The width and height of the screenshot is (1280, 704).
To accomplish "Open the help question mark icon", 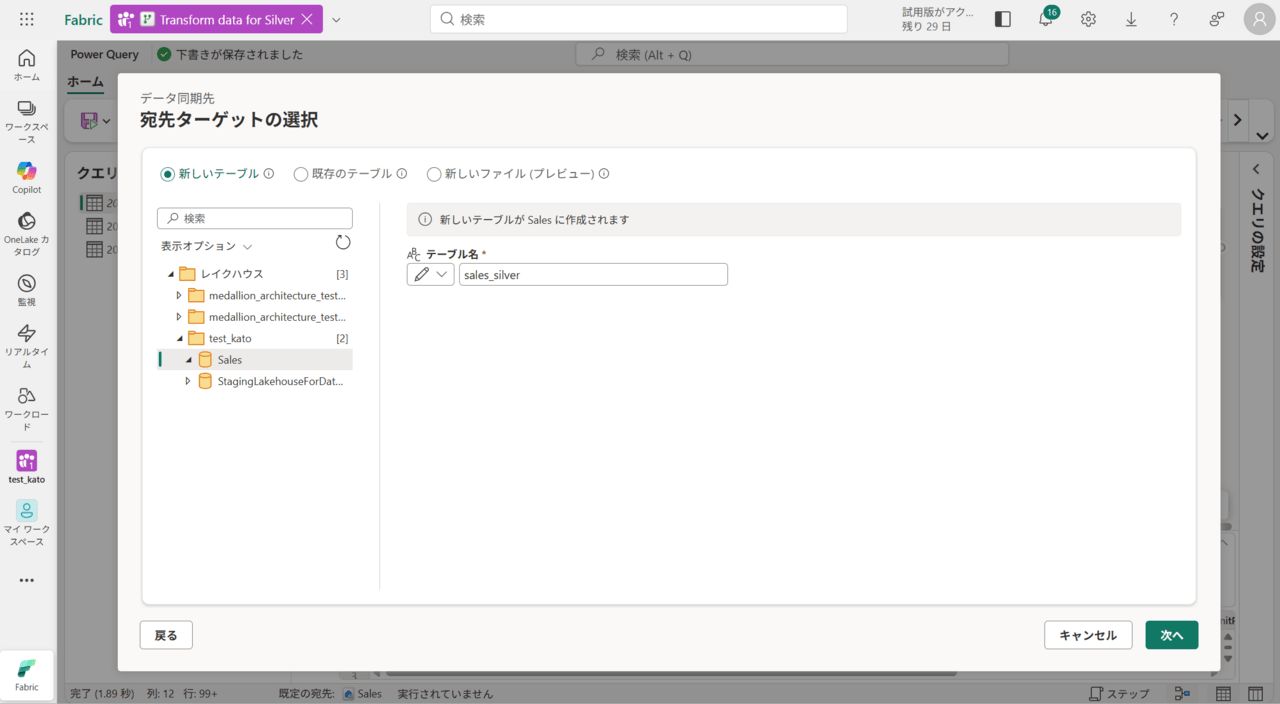I will tap(1174, 19).
